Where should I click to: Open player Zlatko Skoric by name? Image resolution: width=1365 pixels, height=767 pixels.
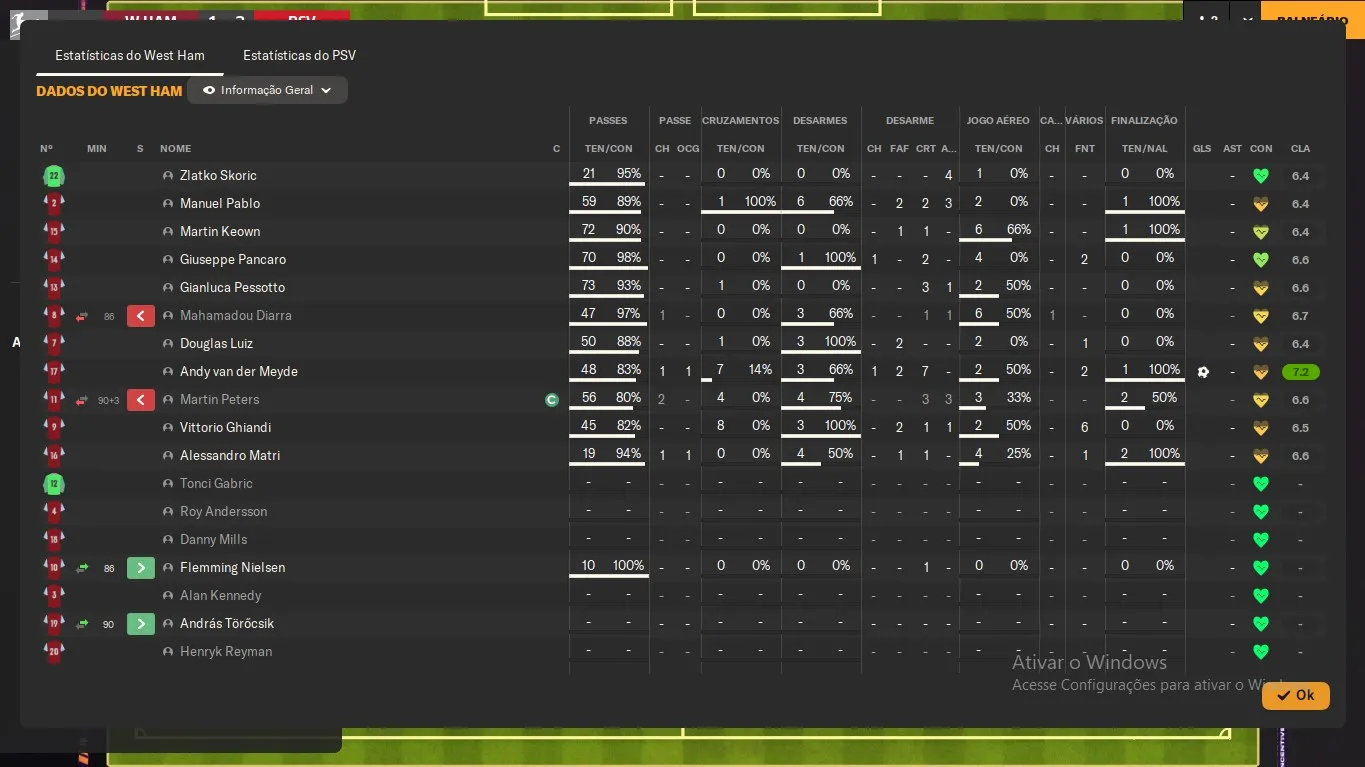click(218, 176)
